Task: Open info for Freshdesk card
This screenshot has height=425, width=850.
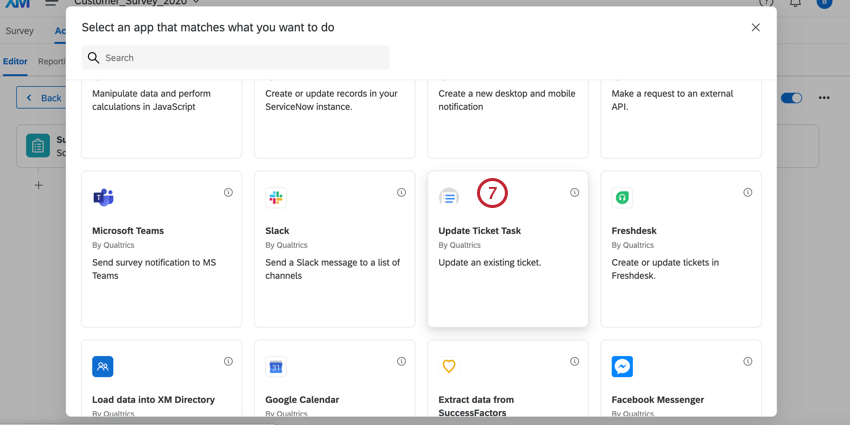Action: [x=748, y=192]
